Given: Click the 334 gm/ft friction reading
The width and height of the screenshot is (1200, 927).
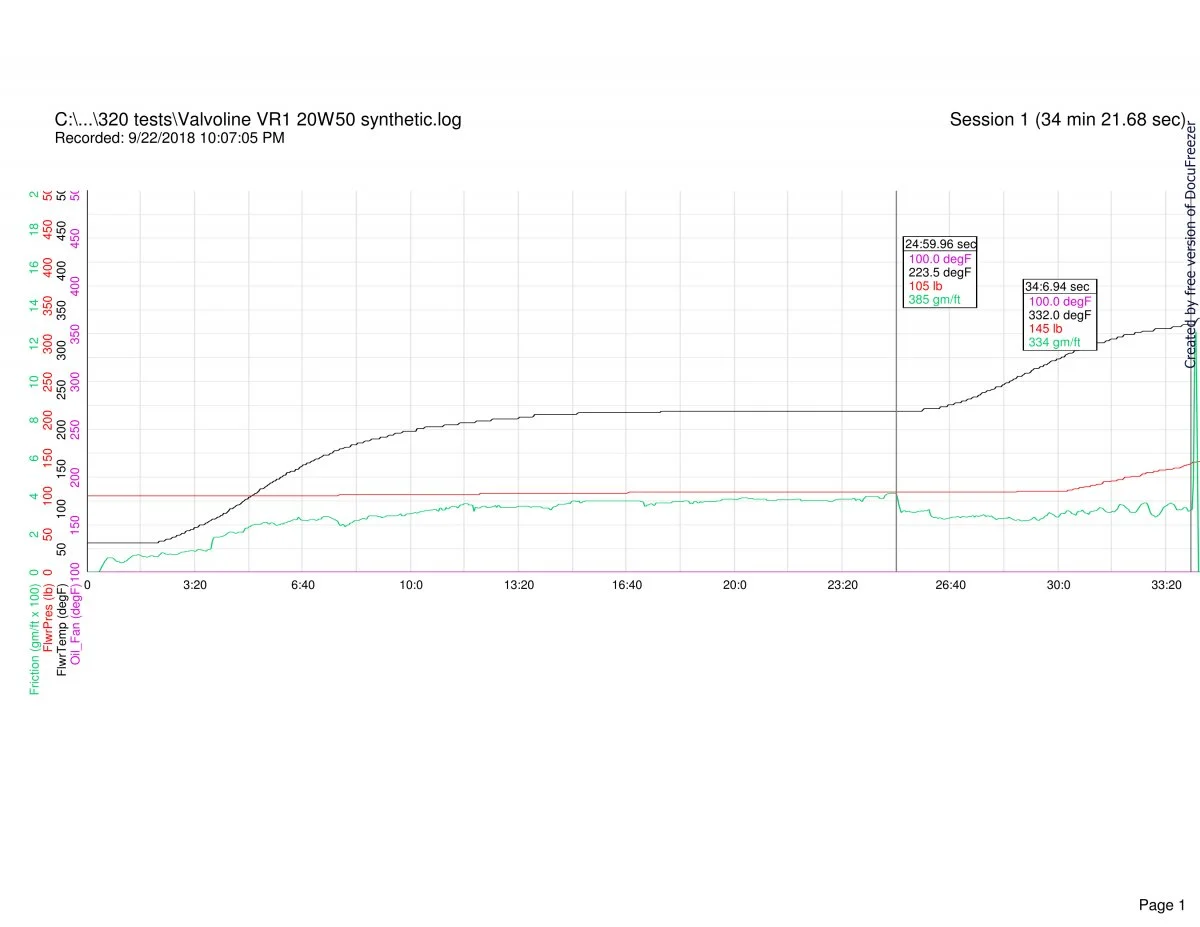Looking at the screenshot, I should tap(1054, 343).
